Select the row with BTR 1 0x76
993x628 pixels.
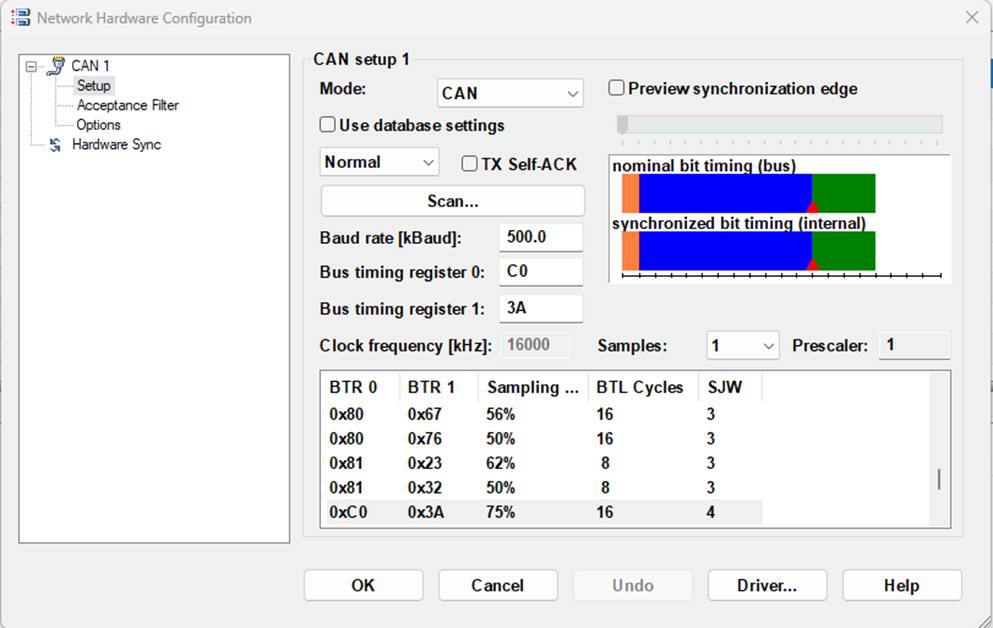[x=545, y=439]
